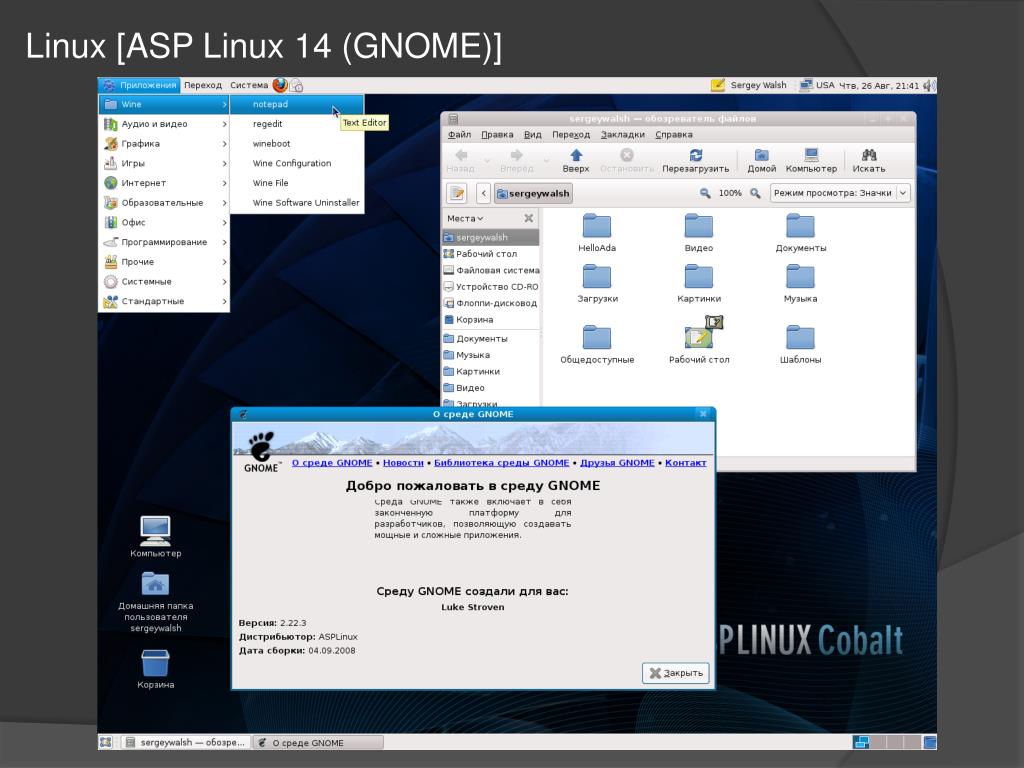Select Файловая система in sidebar
This screenshot has height=768, width=1024.
click(x=491, y=270)
